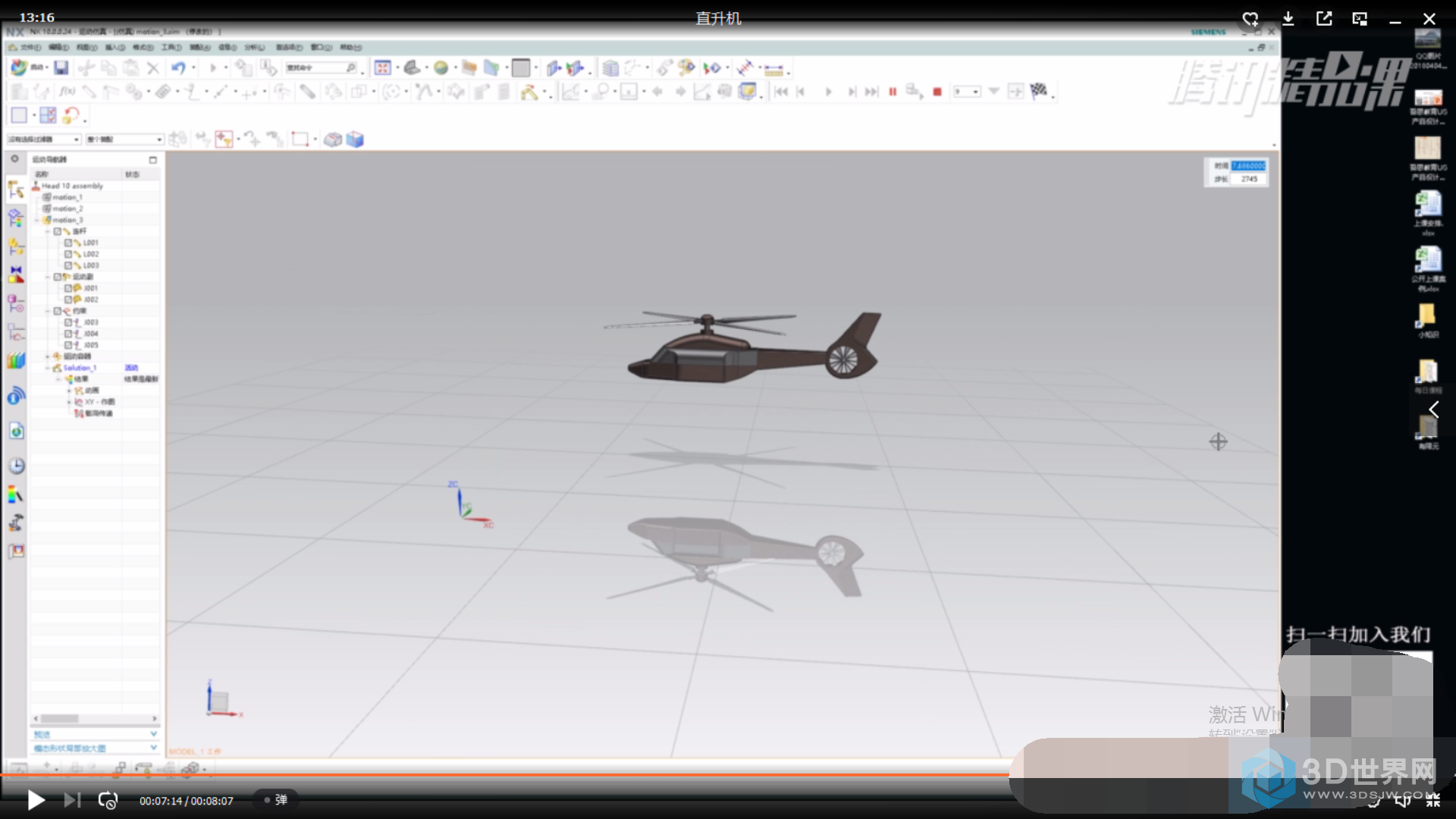1456x819 pixels.
Task: Click the checkered Finish flag icon
Action: [x=1039, y=91]
